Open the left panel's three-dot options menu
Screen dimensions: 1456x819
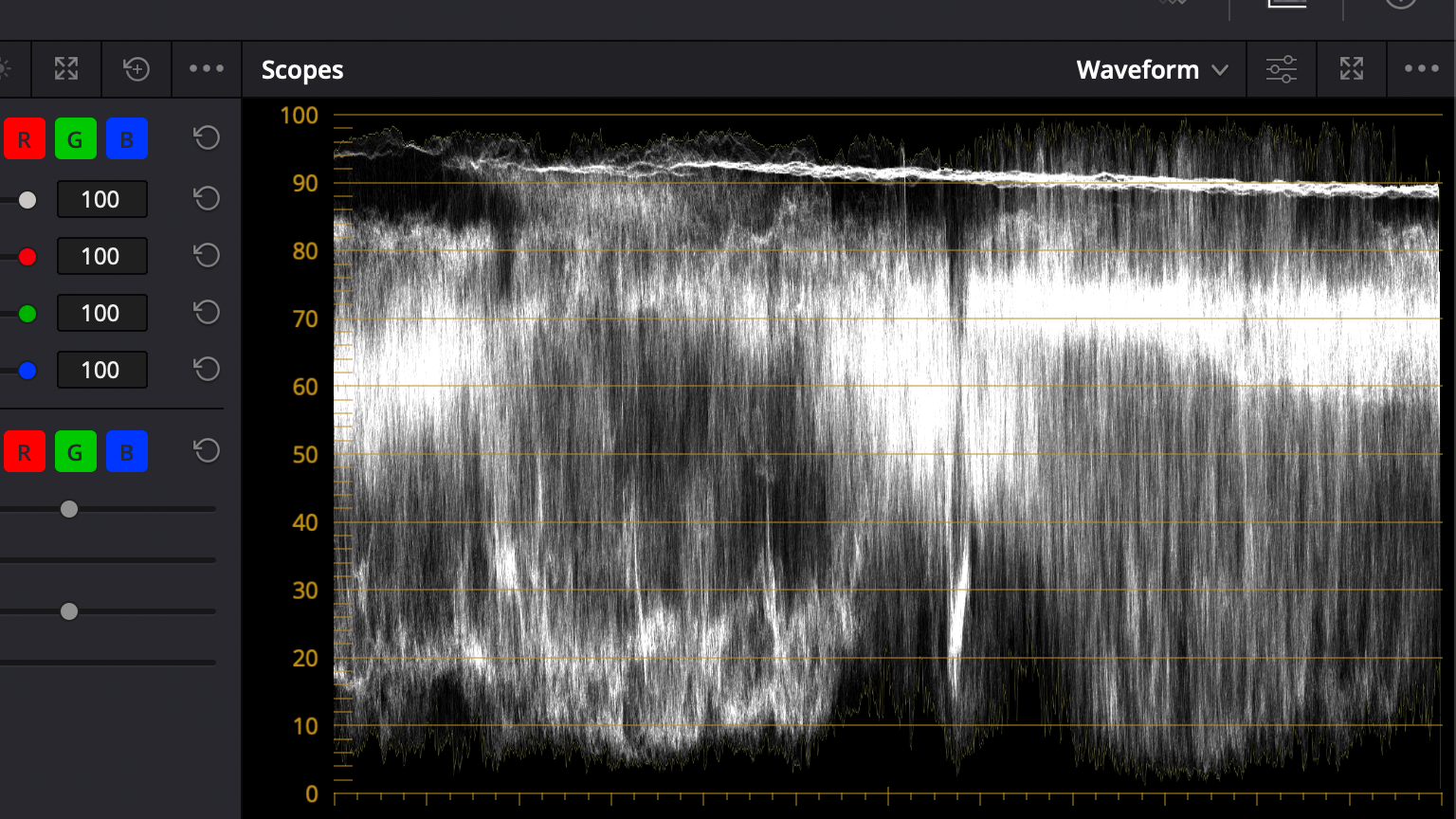pyautogui.click(x=207, y=68)
